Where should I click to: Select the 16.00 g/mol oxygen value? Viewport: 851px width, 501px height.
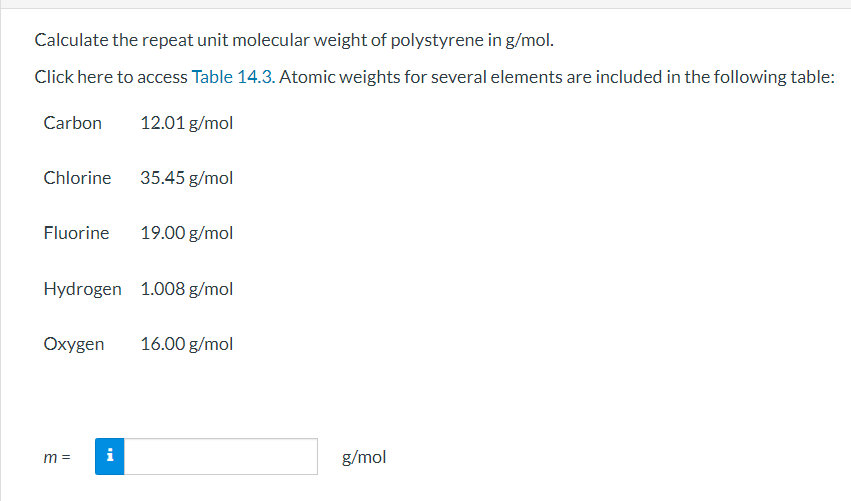point(187,344)
